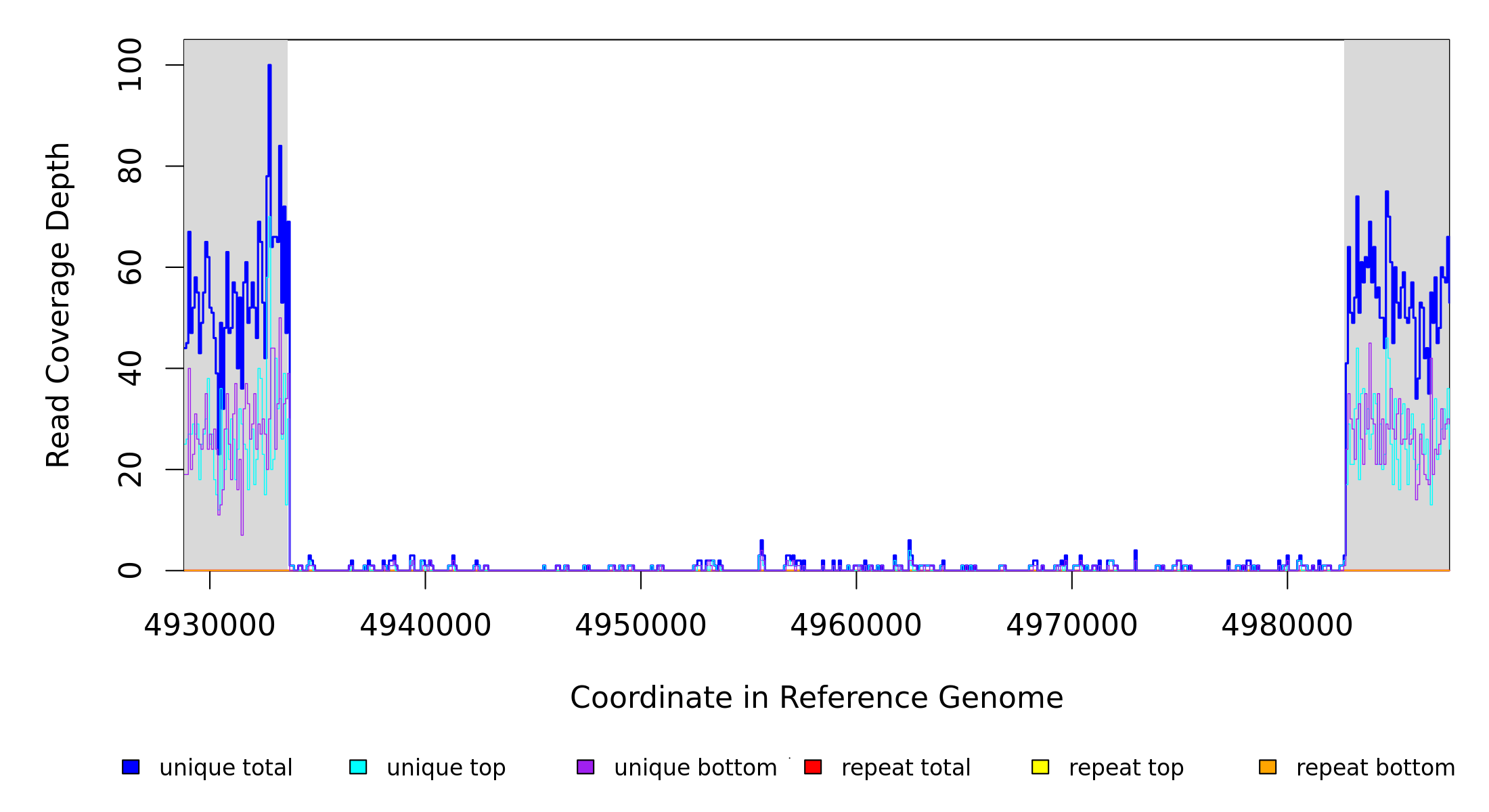The image size is (1489, 812).
Task: Click the cyan unique top legend swatch
Action: click(x=358, y=767)
